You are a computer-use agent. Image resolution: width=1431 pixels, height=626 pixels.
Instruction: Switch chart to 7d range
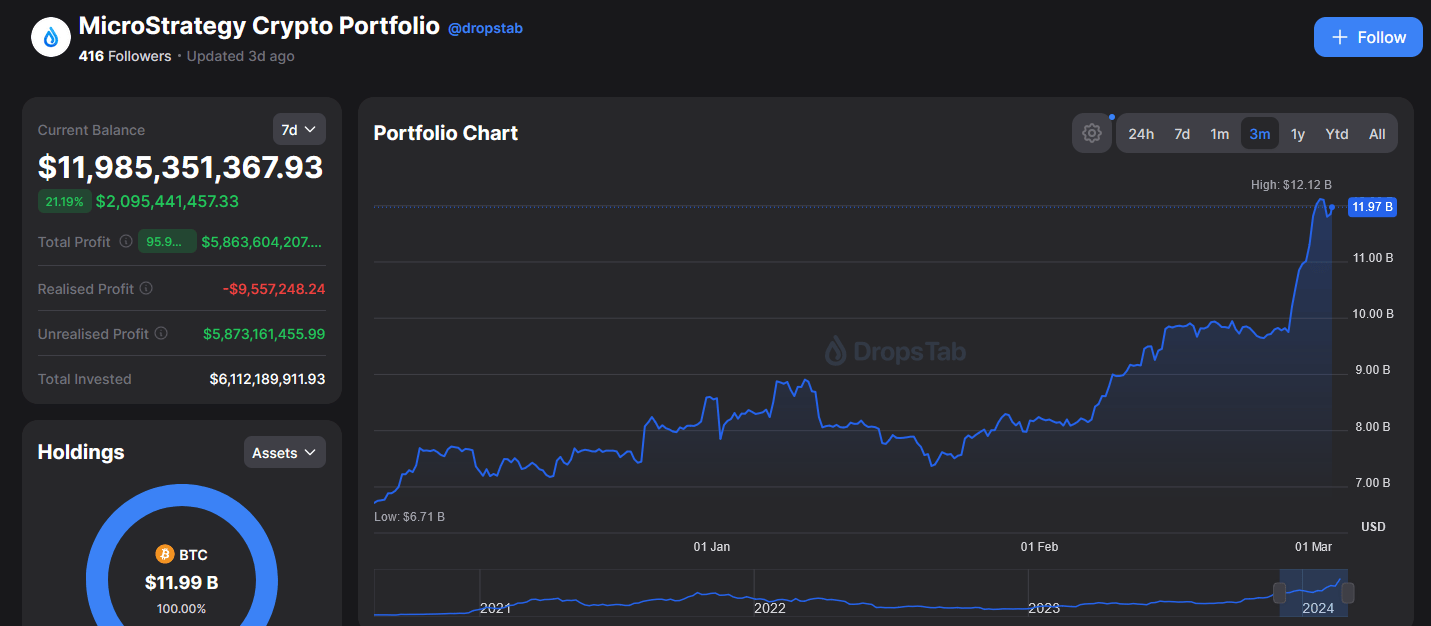[1182, 134]
